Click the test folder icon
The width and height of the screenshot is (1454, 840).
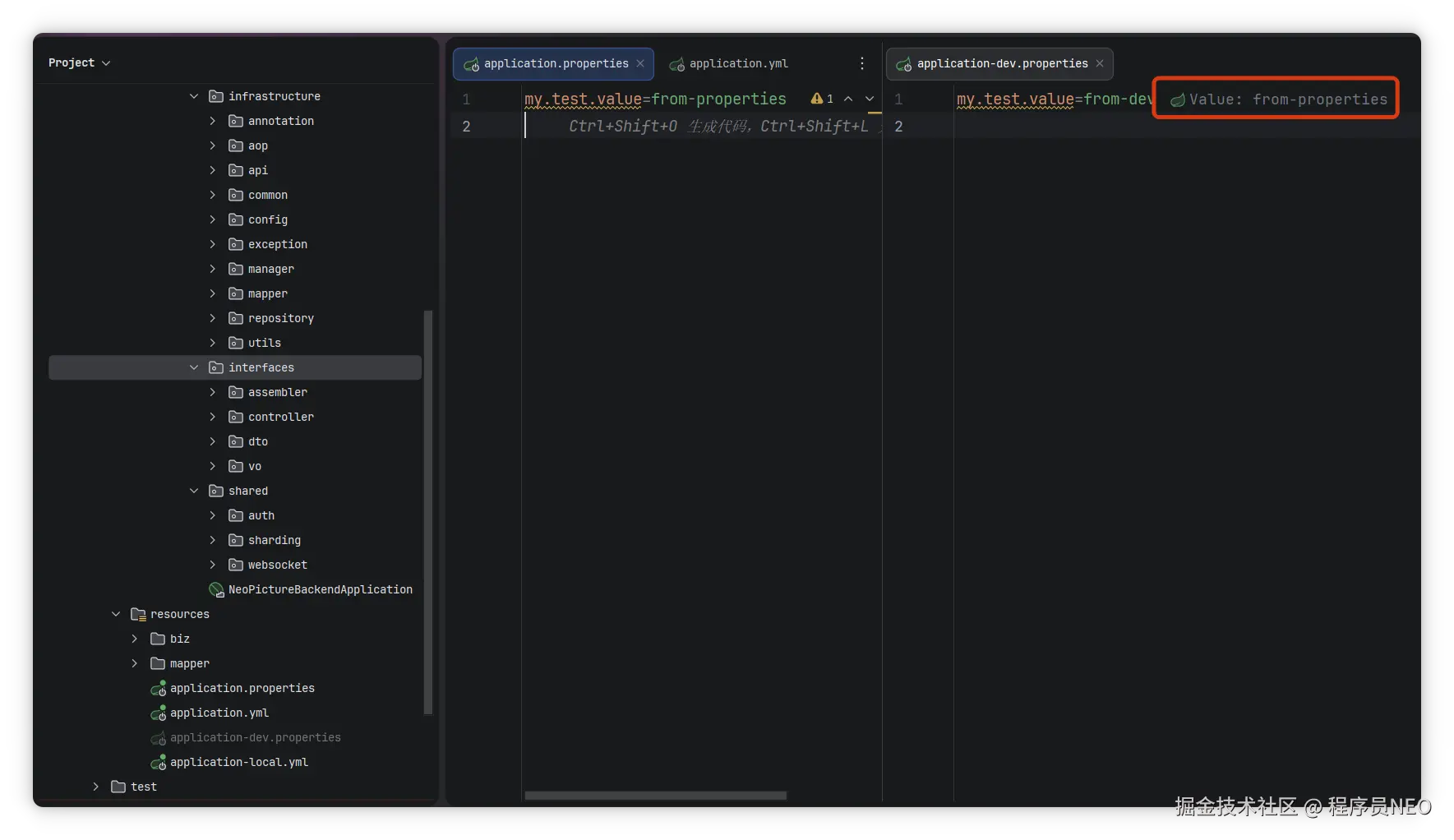coord(118,787)
